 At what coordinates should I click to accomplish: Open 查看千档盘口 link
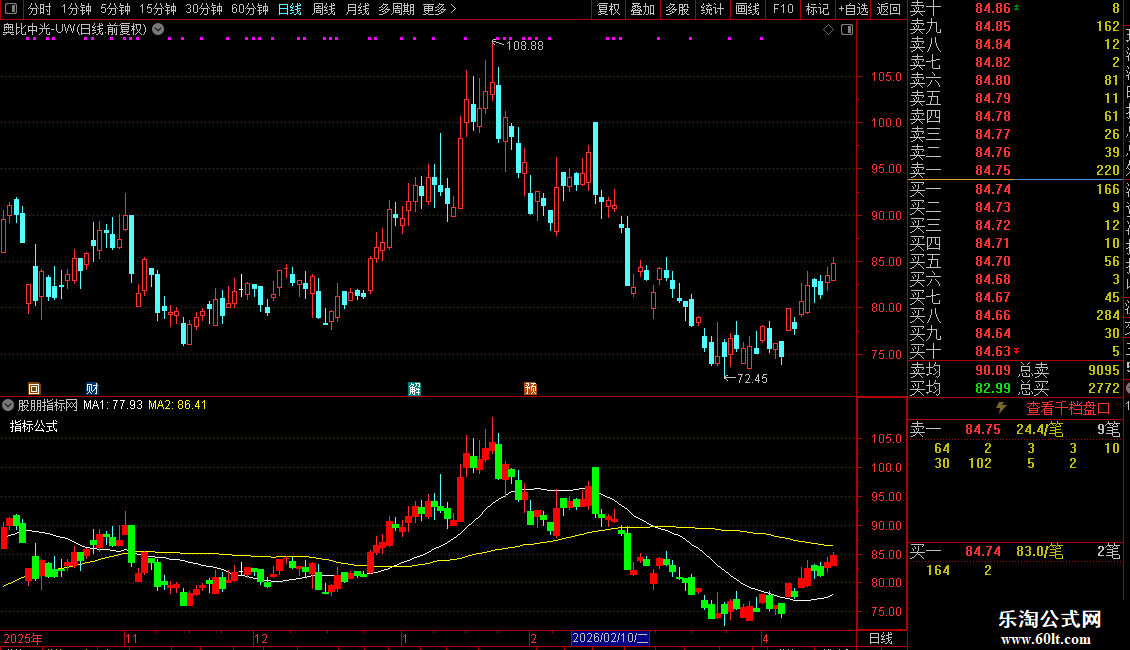[x=1068, y=409]
